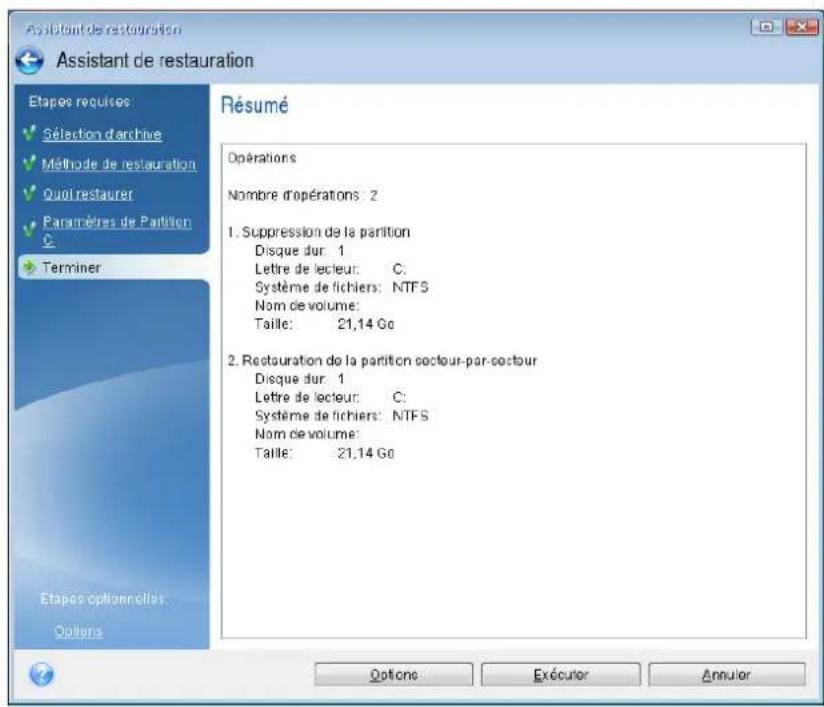Click 'Taille: 21,14 Go' under Restauration
Image resolution: width=824 pixels, height=707 pixels.
point(324,453)
